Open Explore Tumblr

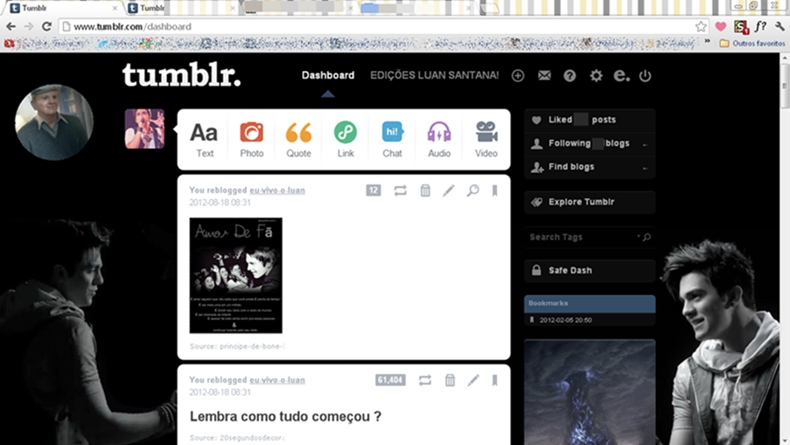click(589, 202)
